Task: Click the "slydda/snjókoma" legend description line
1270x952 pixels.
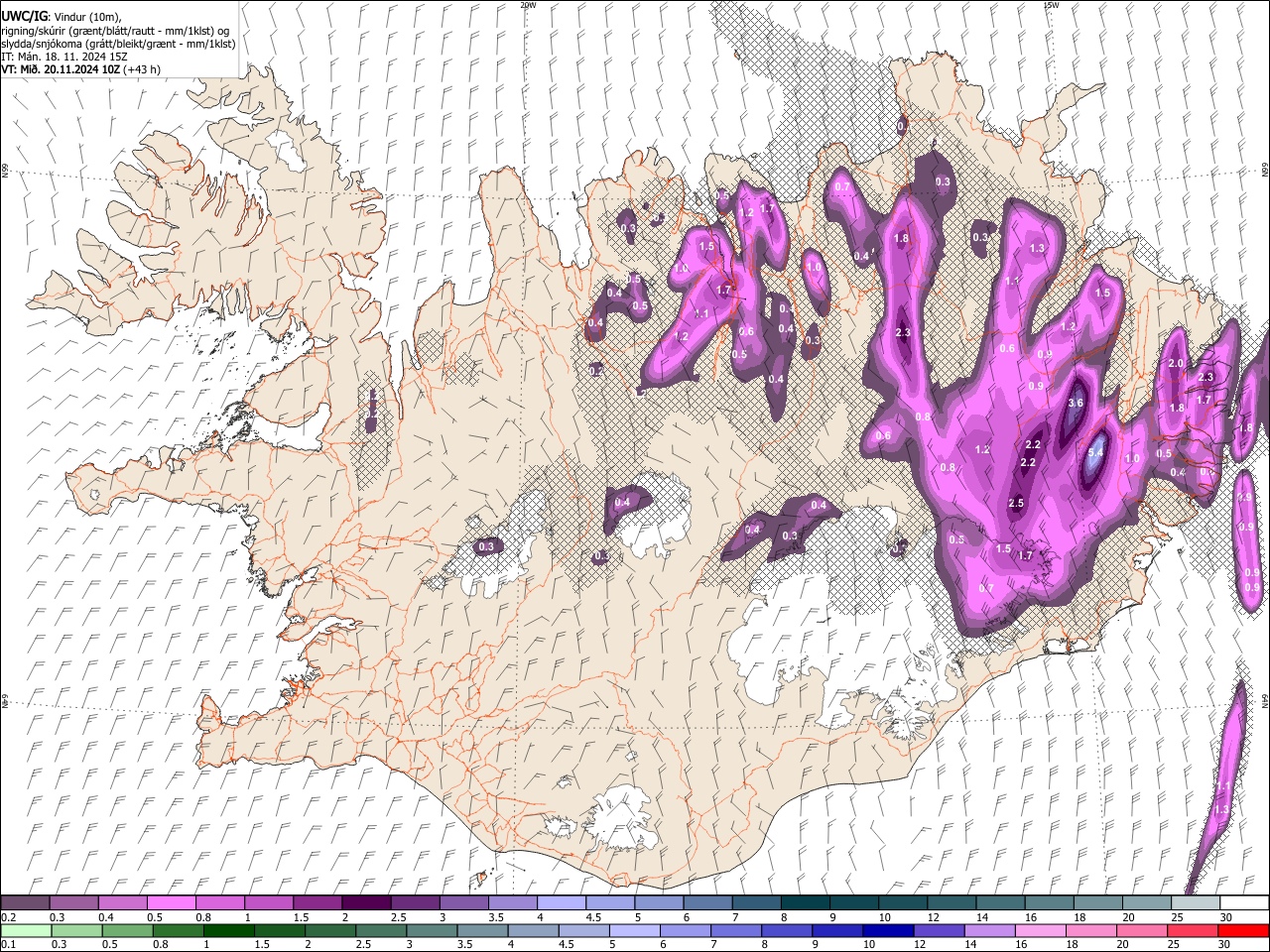Action: tap(118, 43)
